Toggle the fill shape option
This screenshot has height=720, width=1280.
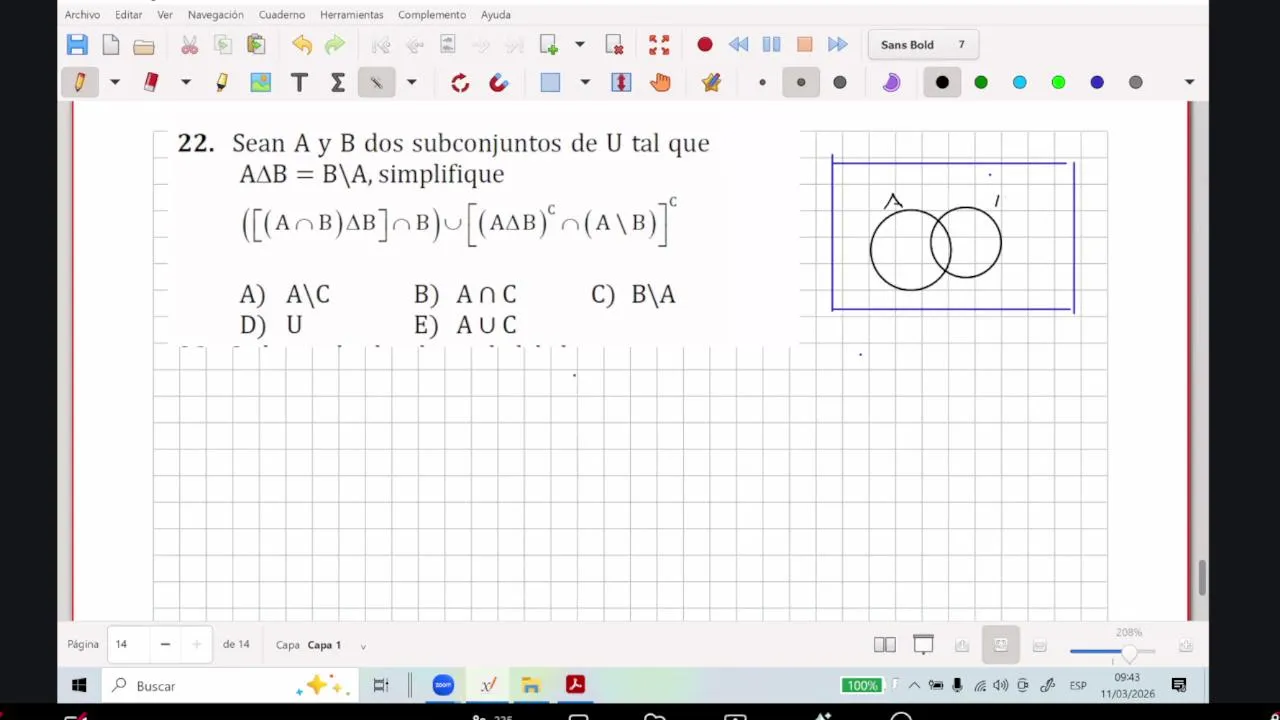point(891,83)
